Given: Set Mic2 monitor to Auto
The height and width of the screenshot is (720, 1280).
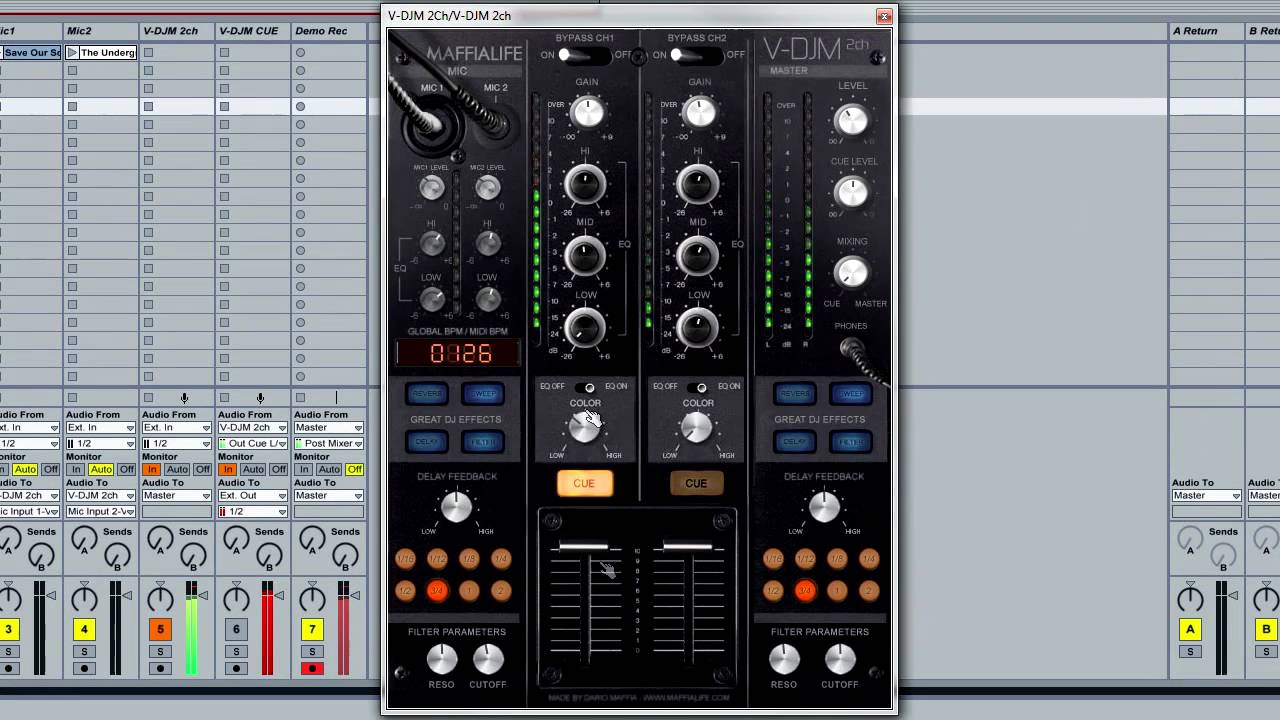Looking at the screenshot, I should point(101,470).
